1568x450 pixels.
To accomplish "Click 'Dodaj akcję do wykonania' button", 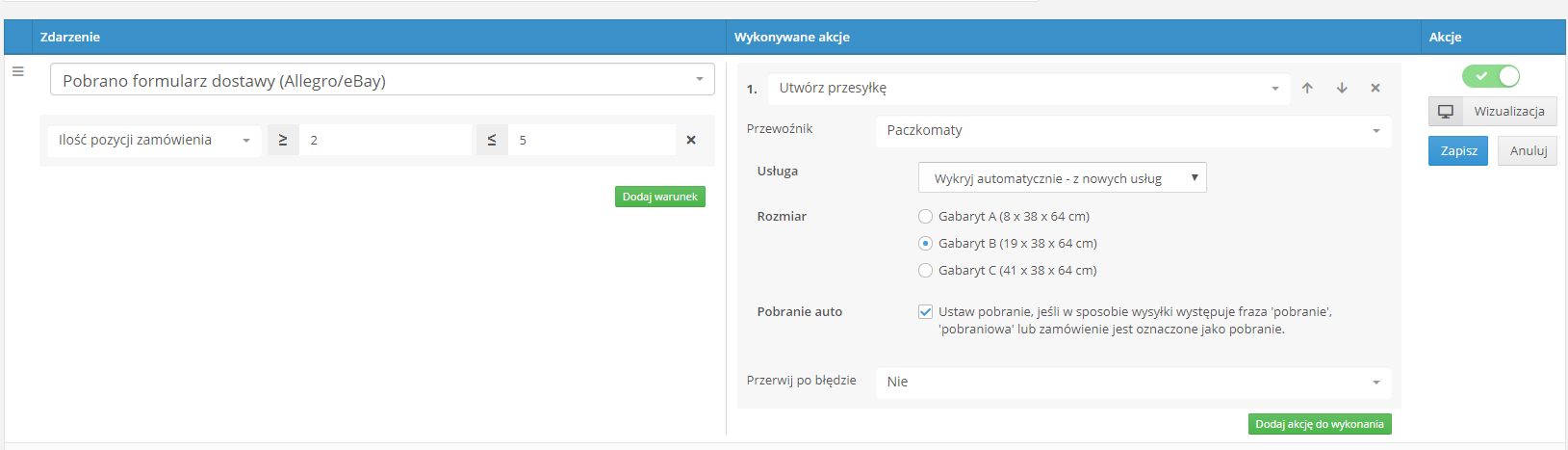I will pos(1320,424).
